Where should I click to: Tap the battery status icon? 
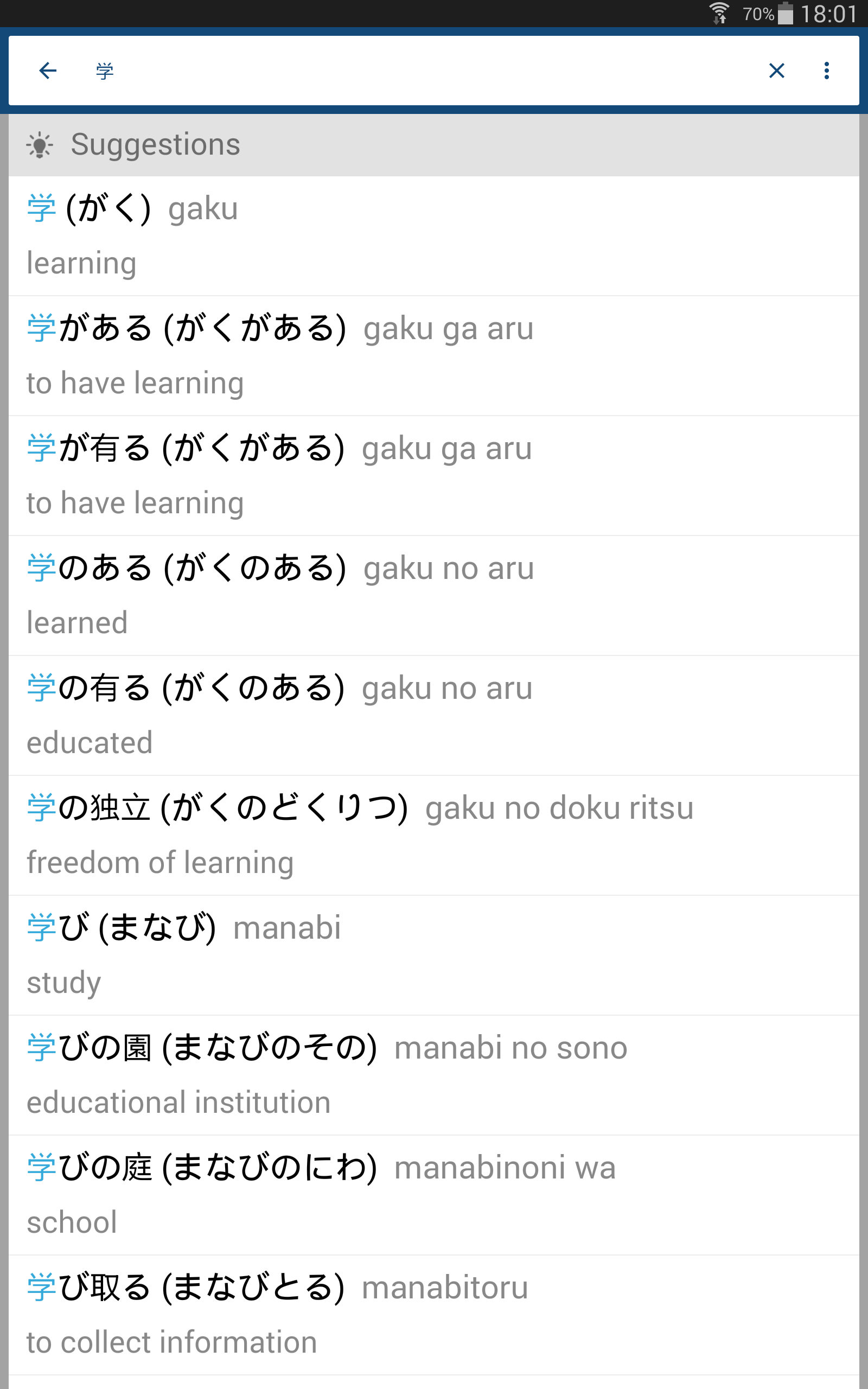pos(786,12)
